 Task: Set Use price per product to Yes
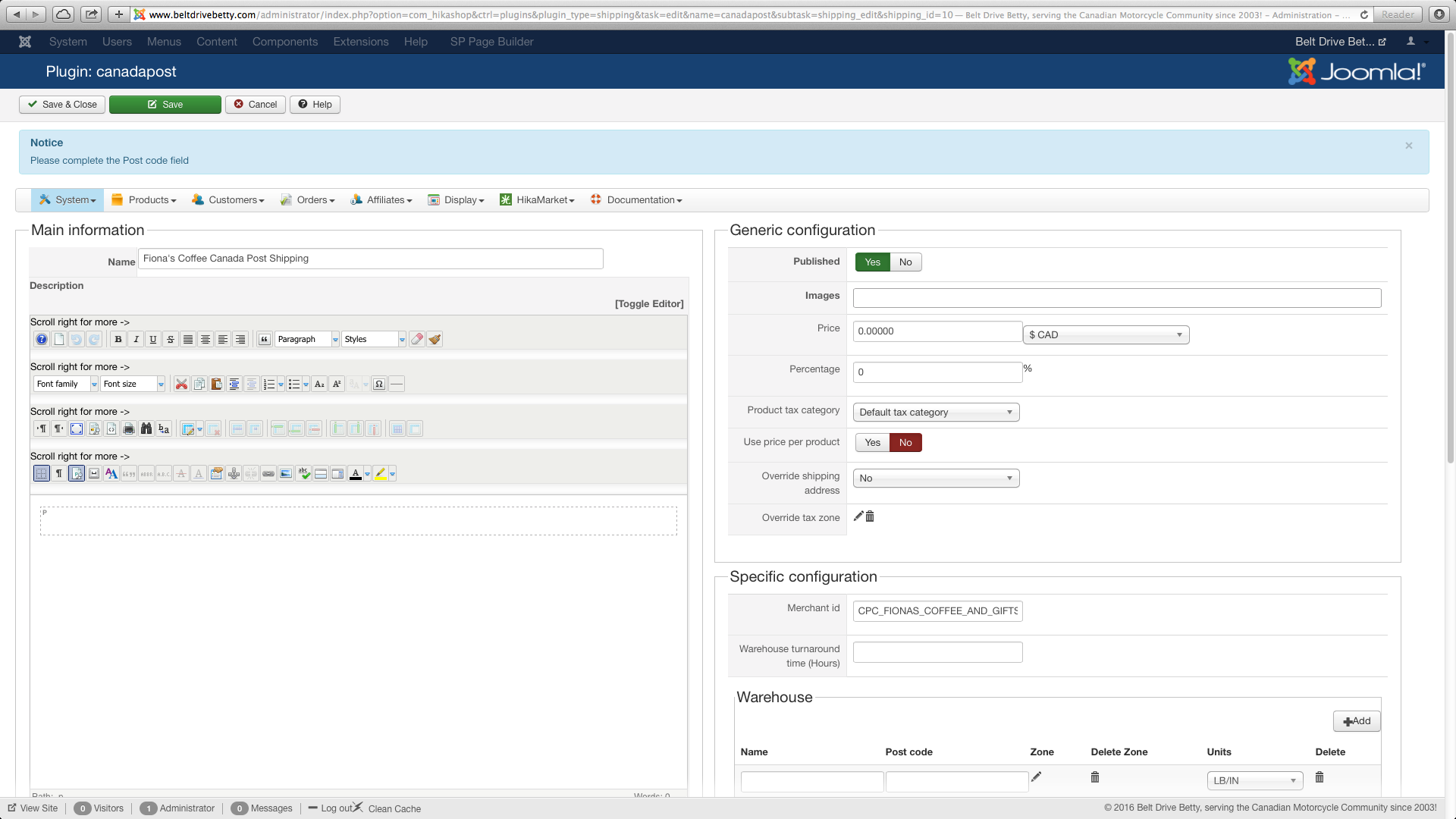click(872, 442)
